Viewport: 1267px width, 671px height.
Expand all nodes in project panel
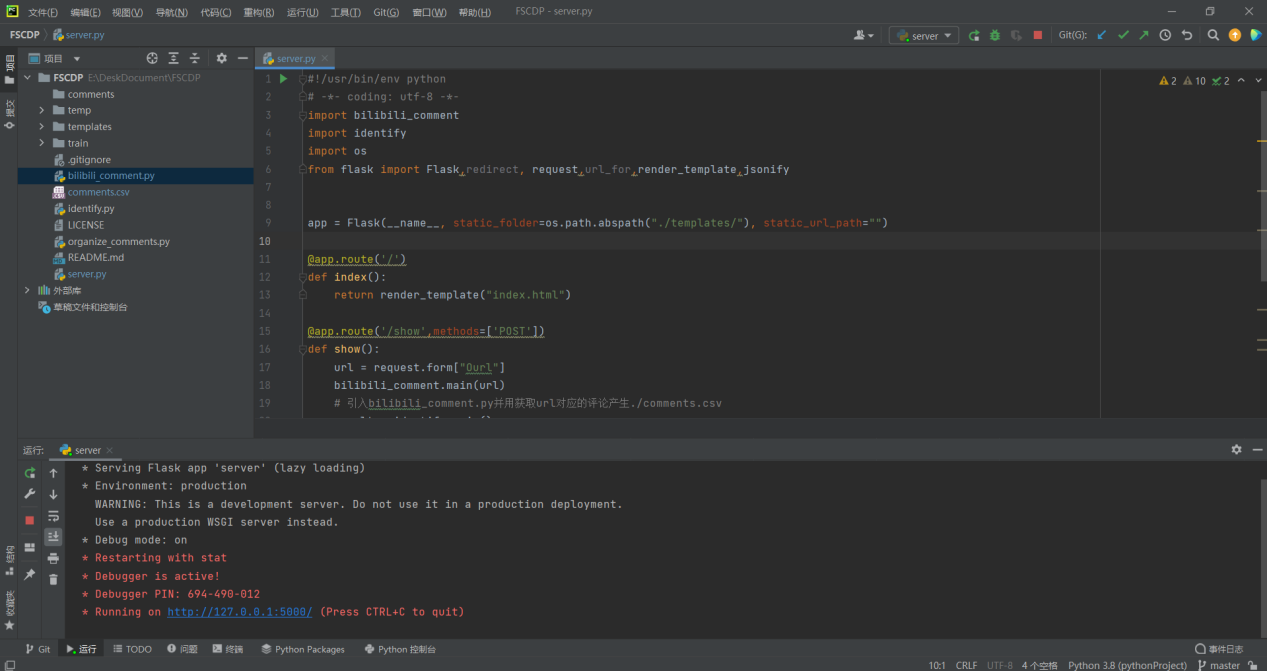pyautogui.click(x=174, y=59)
